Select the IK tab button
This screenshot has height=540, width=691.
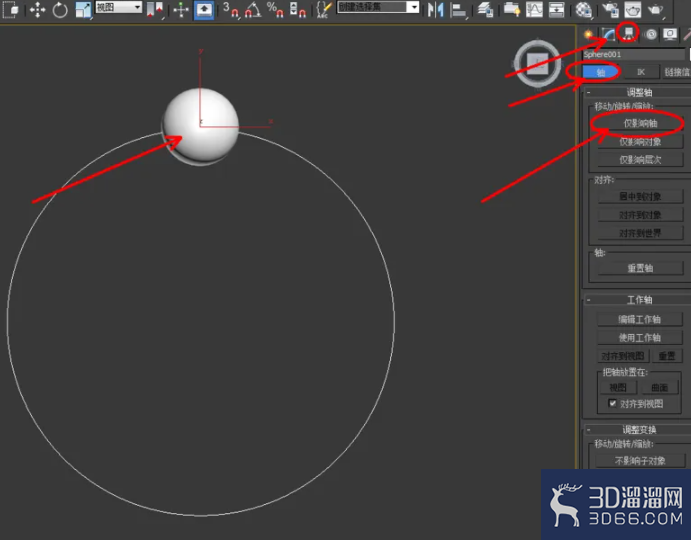[x=641, y=72]
